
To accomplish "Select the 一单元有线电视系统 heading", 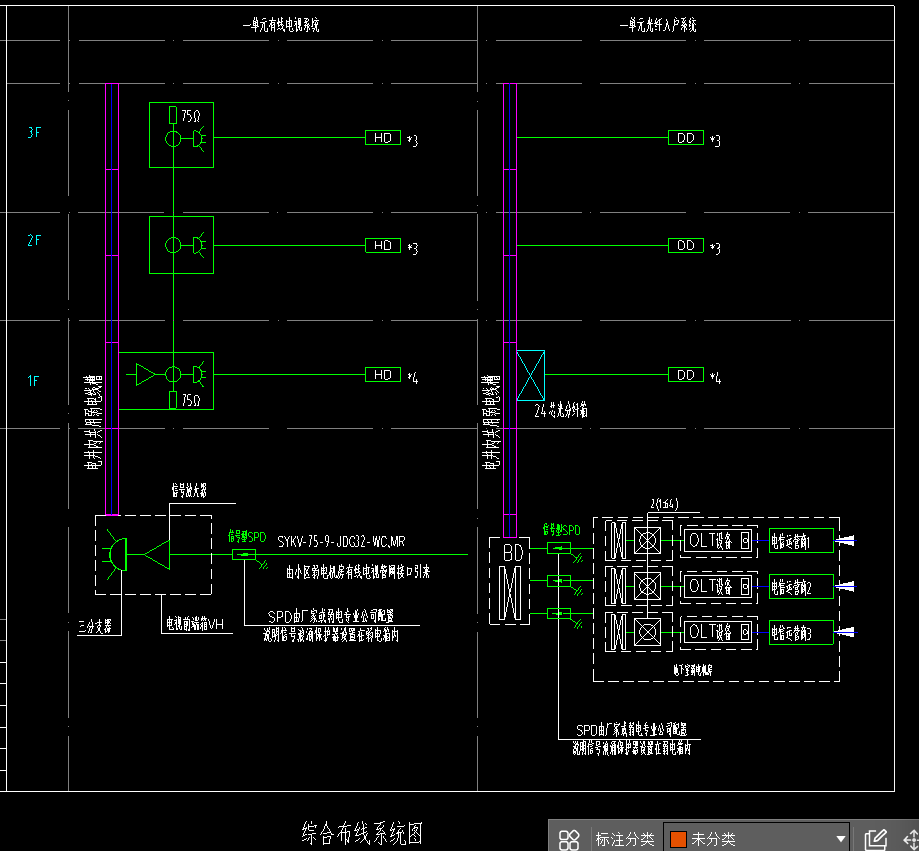I will click(281, 25).
